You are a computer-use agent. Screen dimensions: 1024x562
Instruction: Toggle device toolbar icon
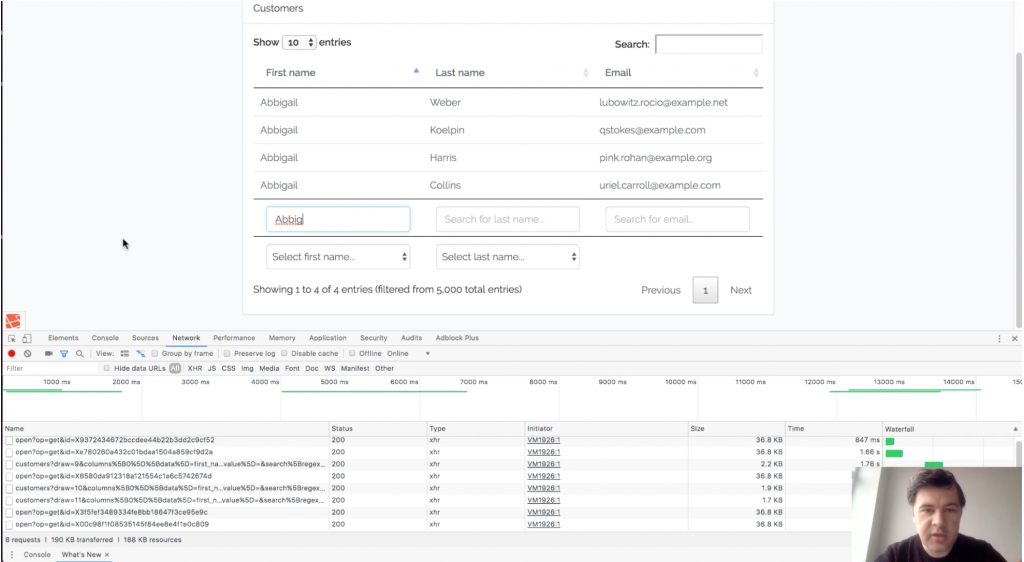(27, 338)
